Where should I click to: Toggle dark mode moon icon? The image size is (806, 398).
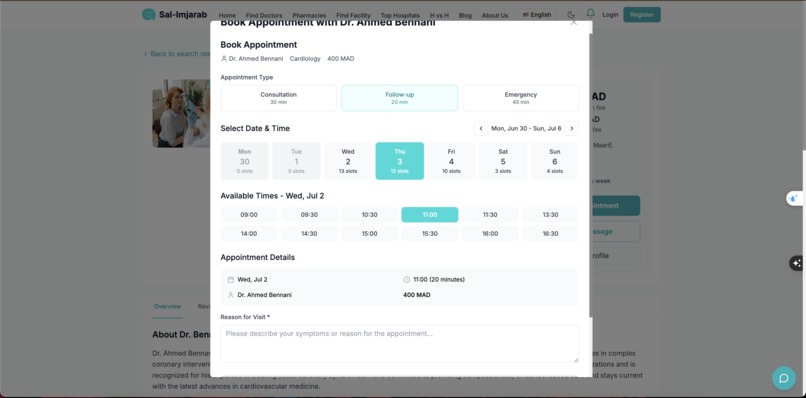click(572, 15)
